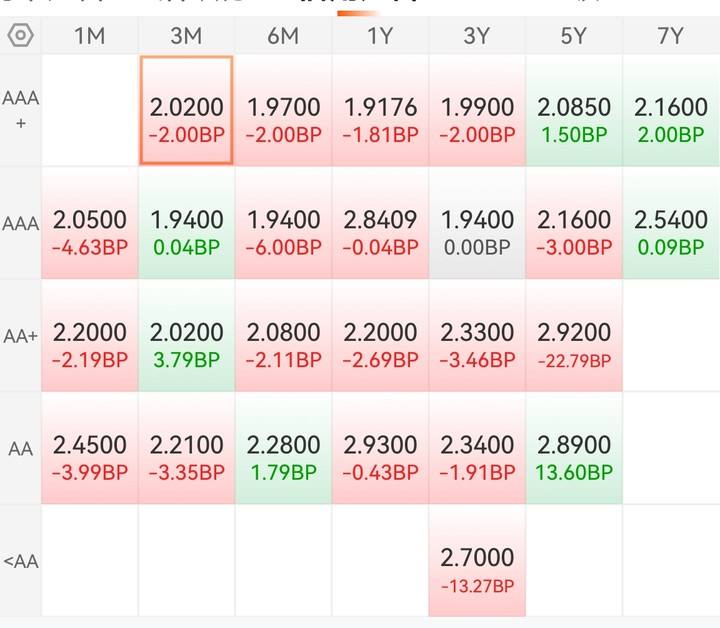This screenshot has width=720, height=628.
Task: Open <AA 3Y cell showing 2.7000
Action: click(x=477, y=561)
